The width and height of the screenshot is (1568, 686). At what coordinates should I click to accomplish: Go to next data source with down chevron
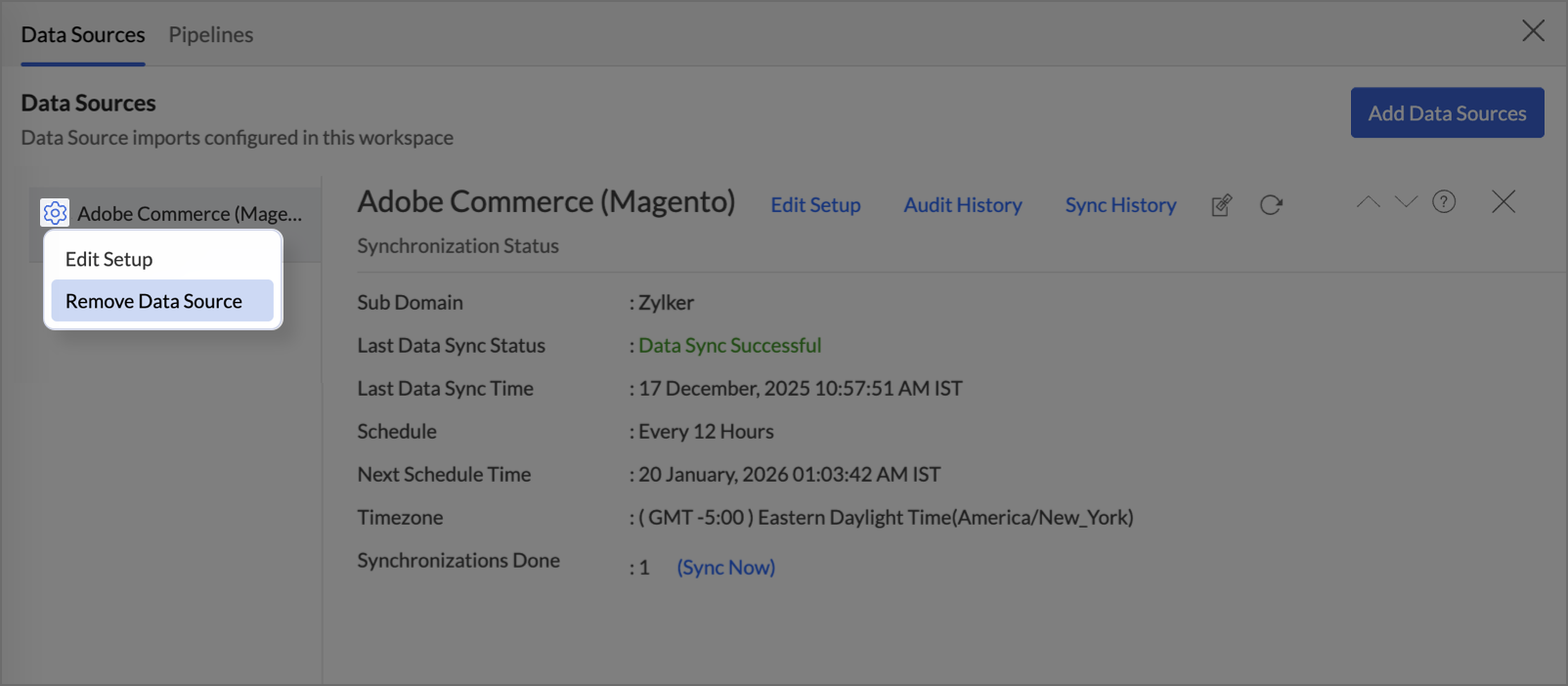point(1406,202)
